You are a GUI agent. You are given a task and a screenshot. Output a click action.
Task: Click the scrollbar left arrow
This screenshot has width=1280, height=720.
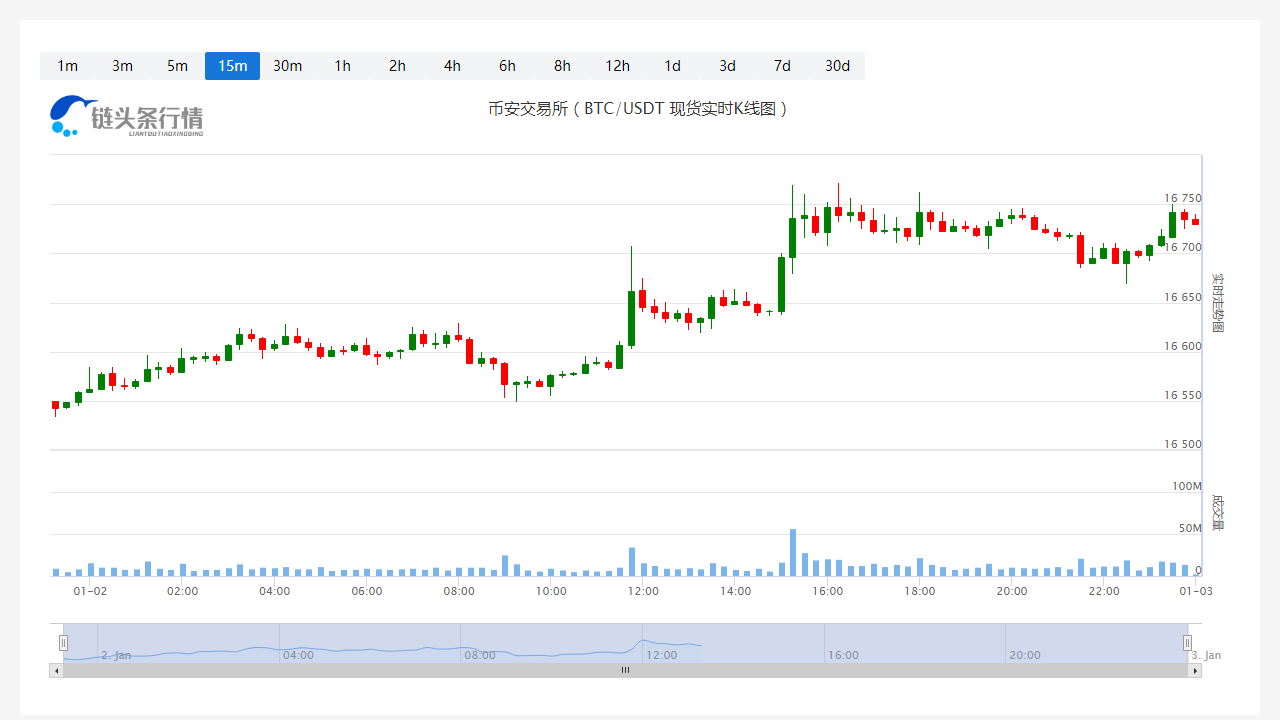[x=55, y=670]
